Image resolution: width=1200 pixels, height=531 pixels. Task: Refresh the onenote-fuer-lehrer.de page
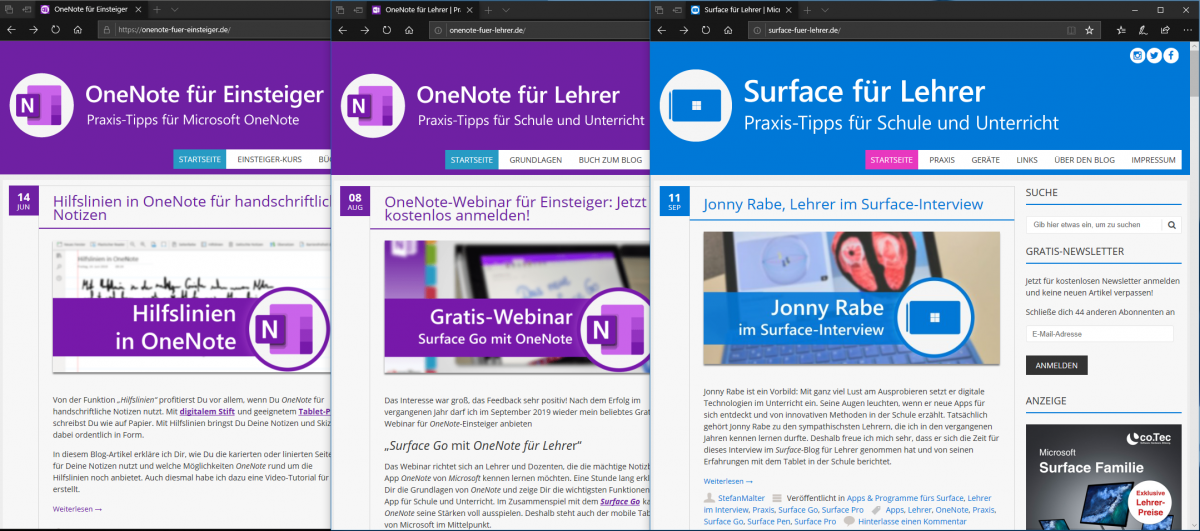(387, 30)
